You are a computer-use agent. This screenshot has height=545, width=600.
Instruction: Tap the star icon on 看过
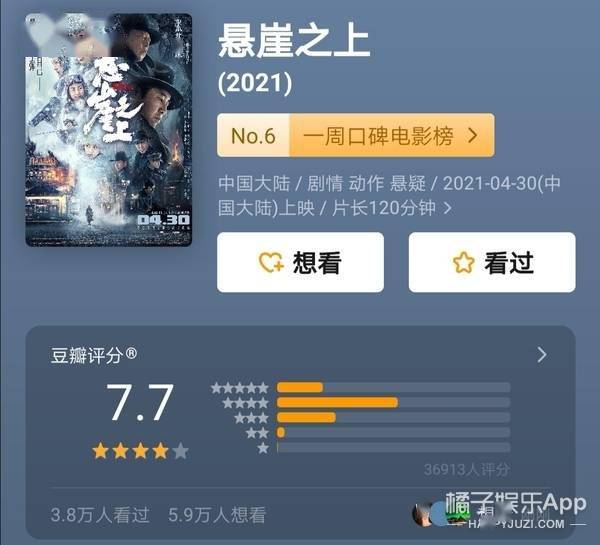pyautogui.click(x=463, y=263)
